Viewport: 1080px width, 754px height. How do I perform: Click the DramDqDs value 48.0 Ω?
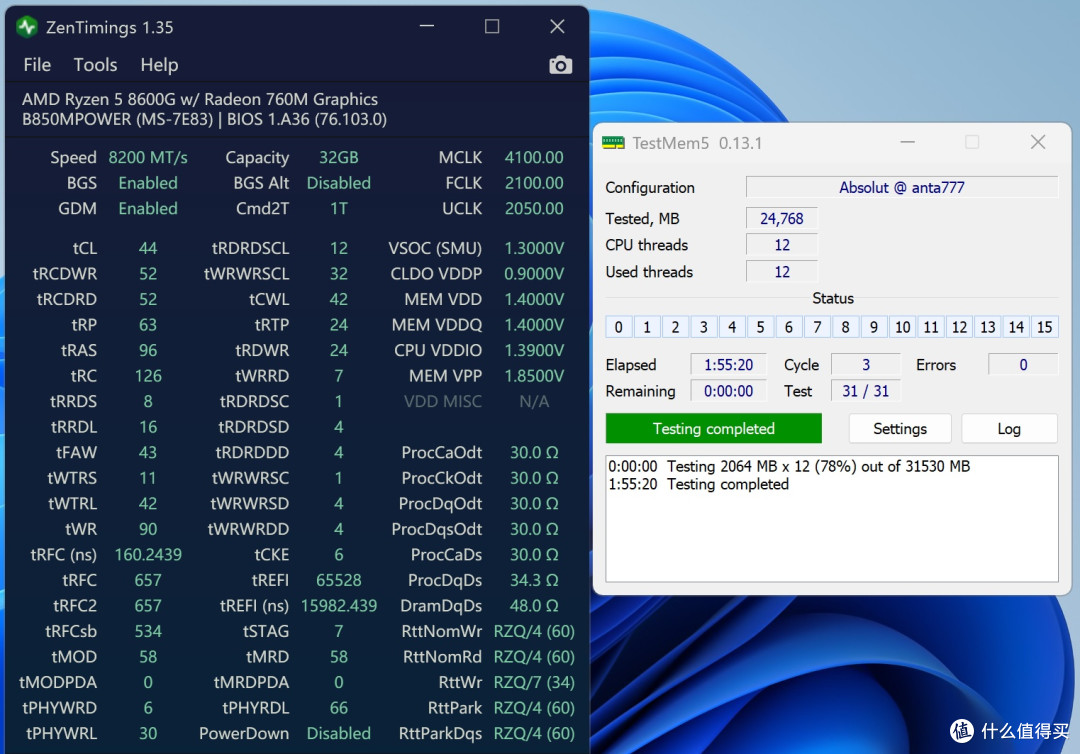pyautogui.click(x=534, y=606)
